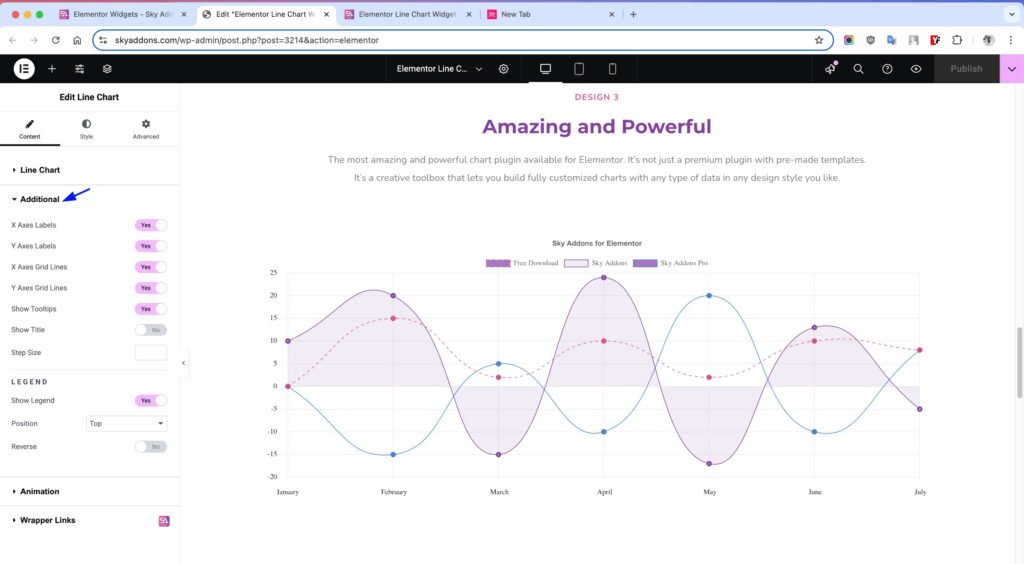Open the help question mark icon
This screenshot has height=564, width=1024.
pos(887,69)
